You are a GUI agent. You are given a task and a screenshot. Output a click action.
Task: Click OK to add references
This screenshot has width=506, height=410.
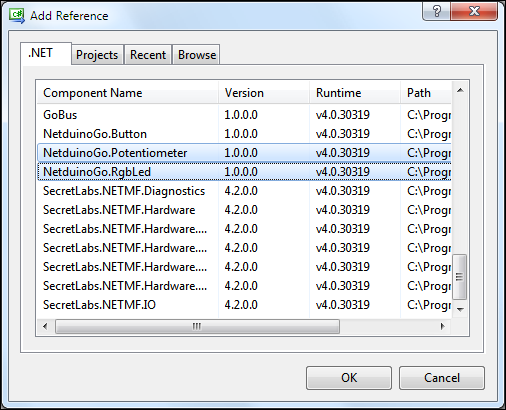click(x=349, y=378)
